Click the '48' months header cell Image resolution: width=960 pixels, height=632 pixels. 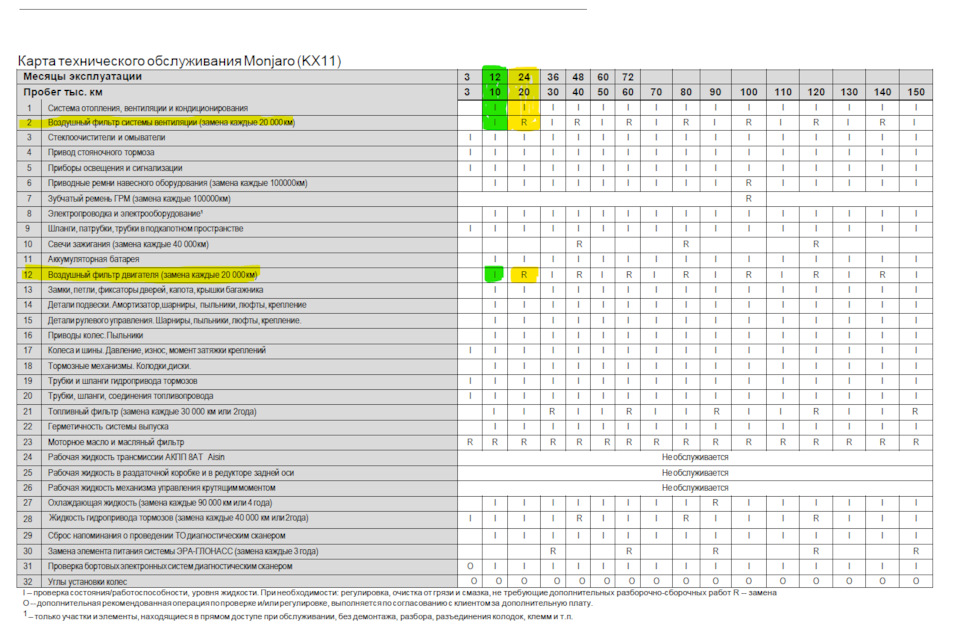click(578, 77)
